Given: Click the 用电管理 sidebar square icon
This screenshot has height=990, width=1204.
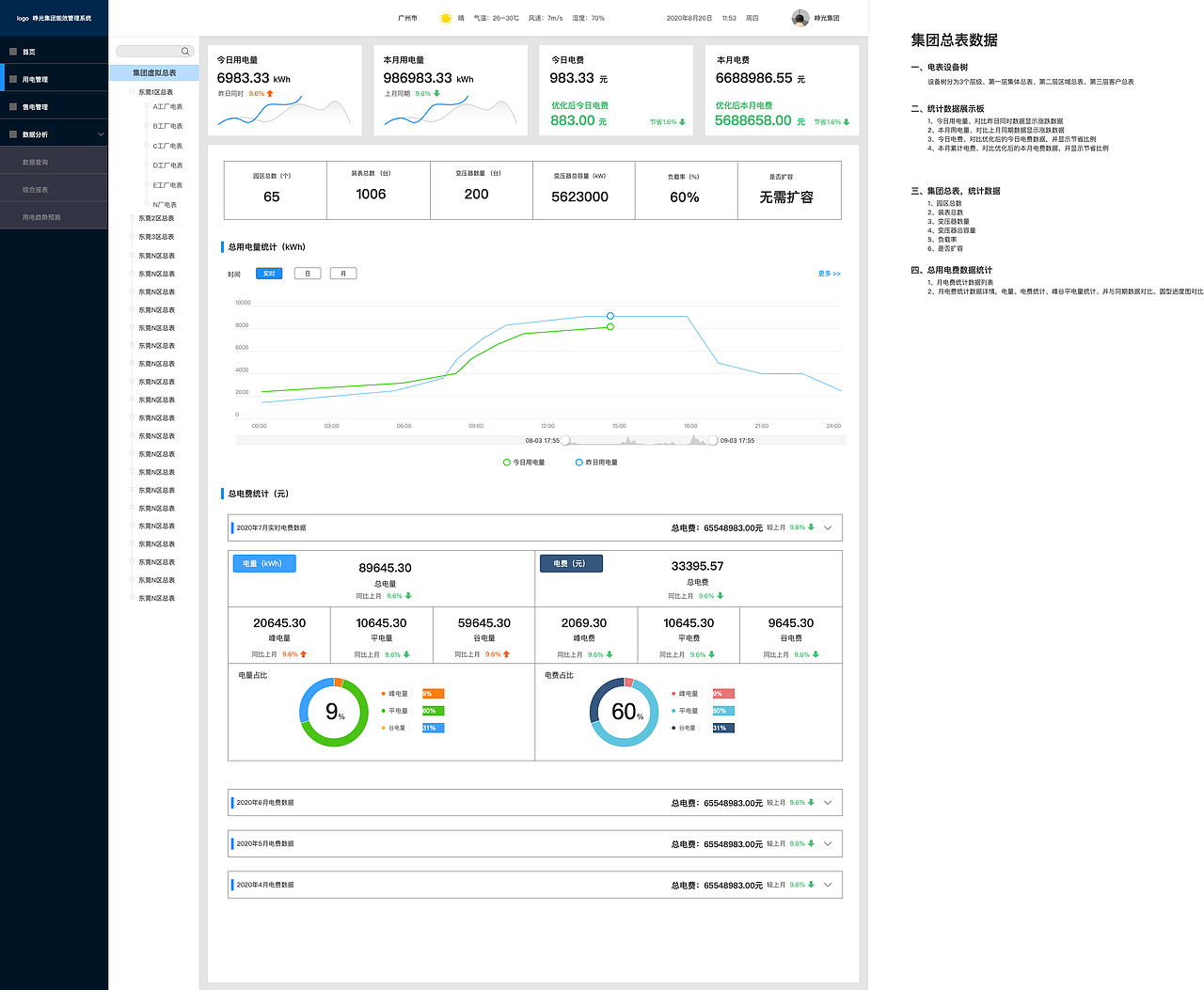Looking at the screenshot, I should pyautogui.click(x=13, y=79).
